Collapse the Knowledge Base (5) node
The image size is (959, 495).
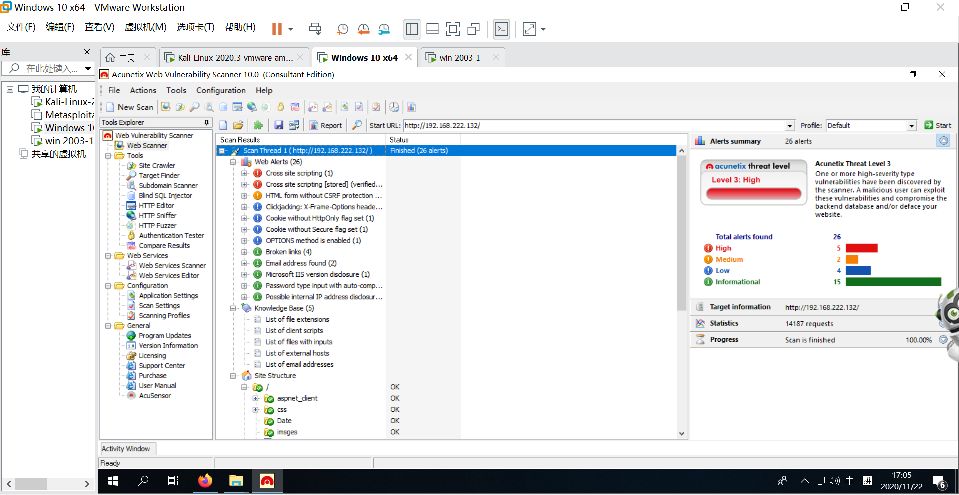(x=233, y=308)
